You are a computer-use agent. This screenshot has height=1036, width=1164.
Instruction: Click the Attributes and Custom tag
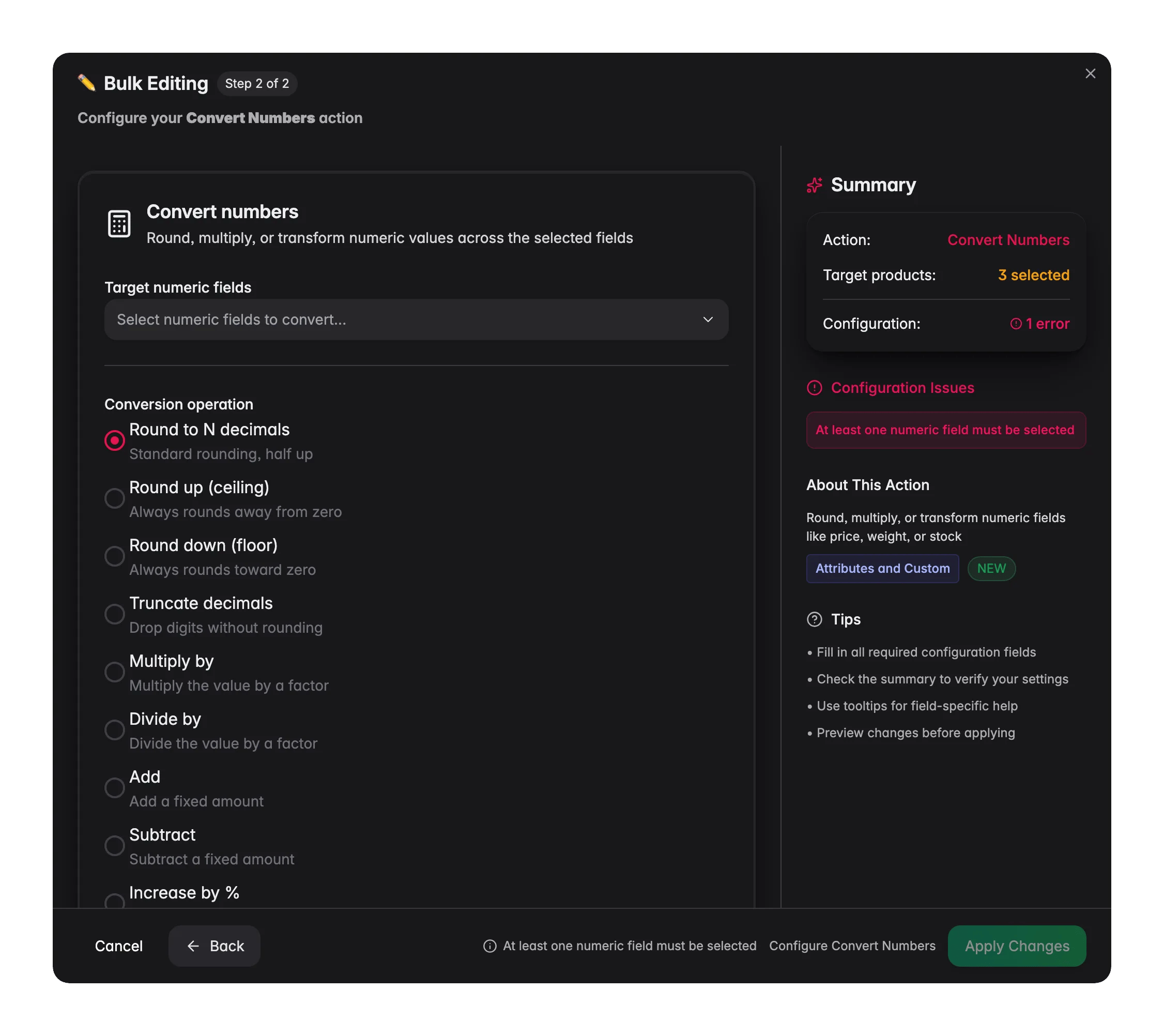pyautogui.click(x=882, y=569)
